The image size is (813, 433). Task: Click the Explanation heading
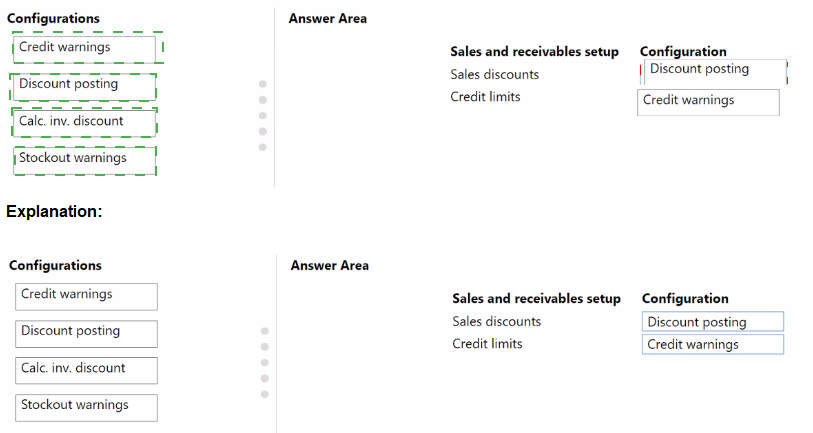click(x=54, y=212)
